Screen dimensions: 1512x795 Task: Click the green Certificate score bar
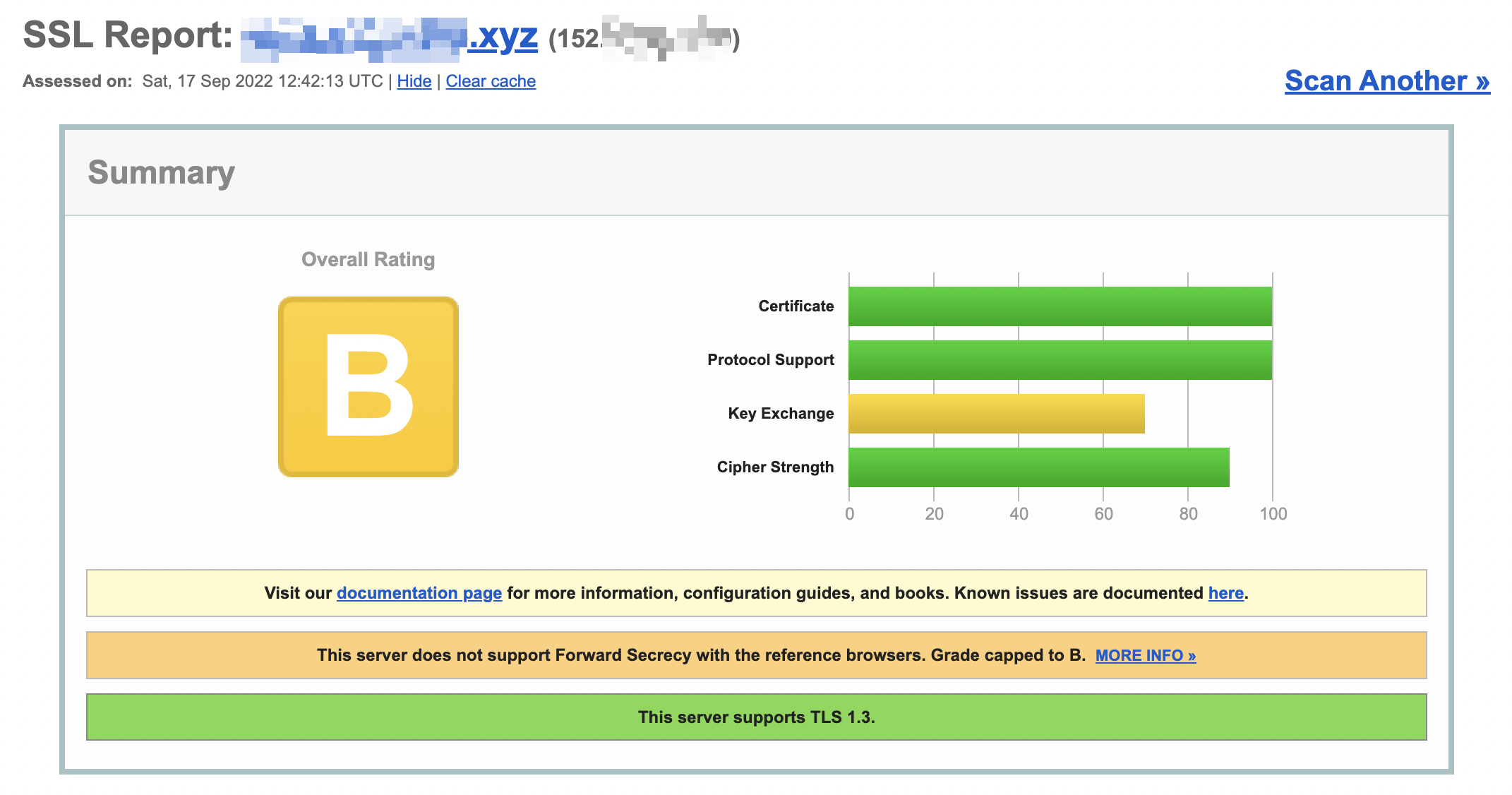[x=1059, y=306]
